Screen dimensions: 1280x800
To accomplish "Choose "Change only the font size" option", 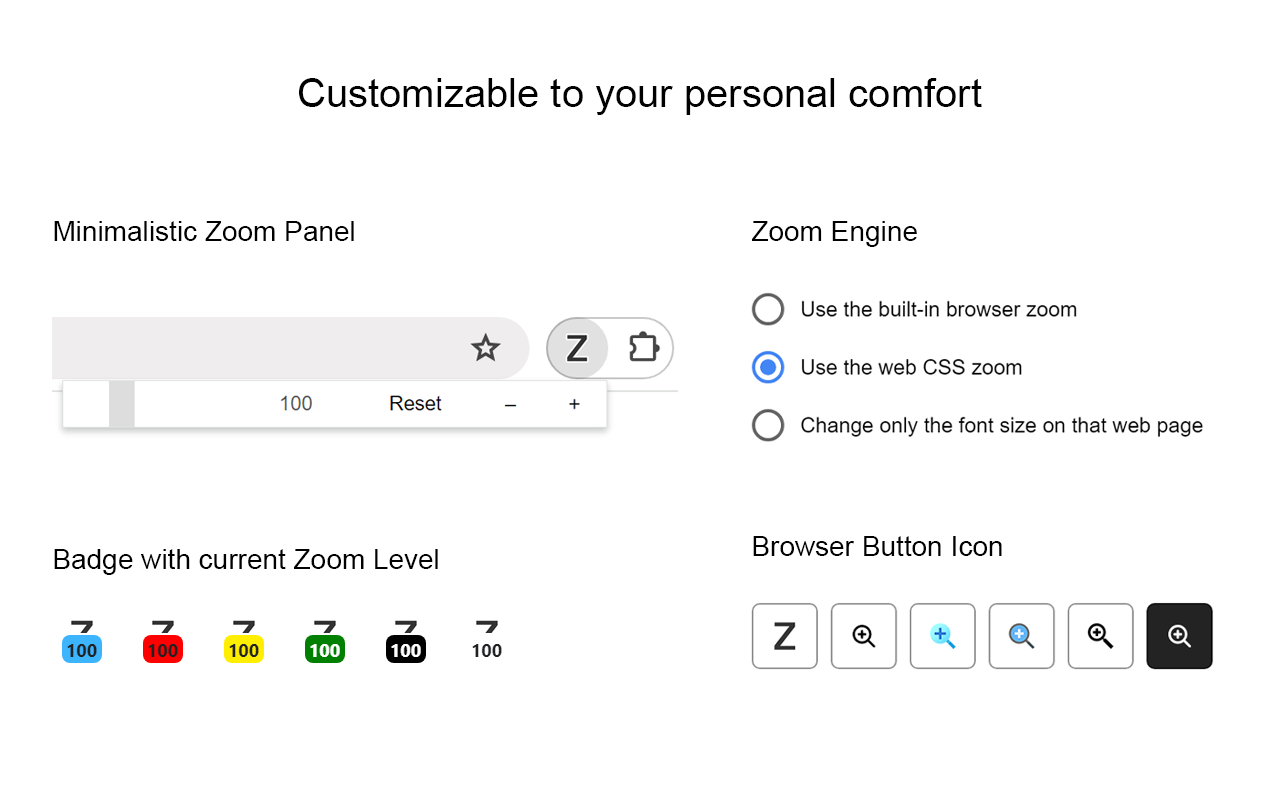I will (x=768, y=425).
